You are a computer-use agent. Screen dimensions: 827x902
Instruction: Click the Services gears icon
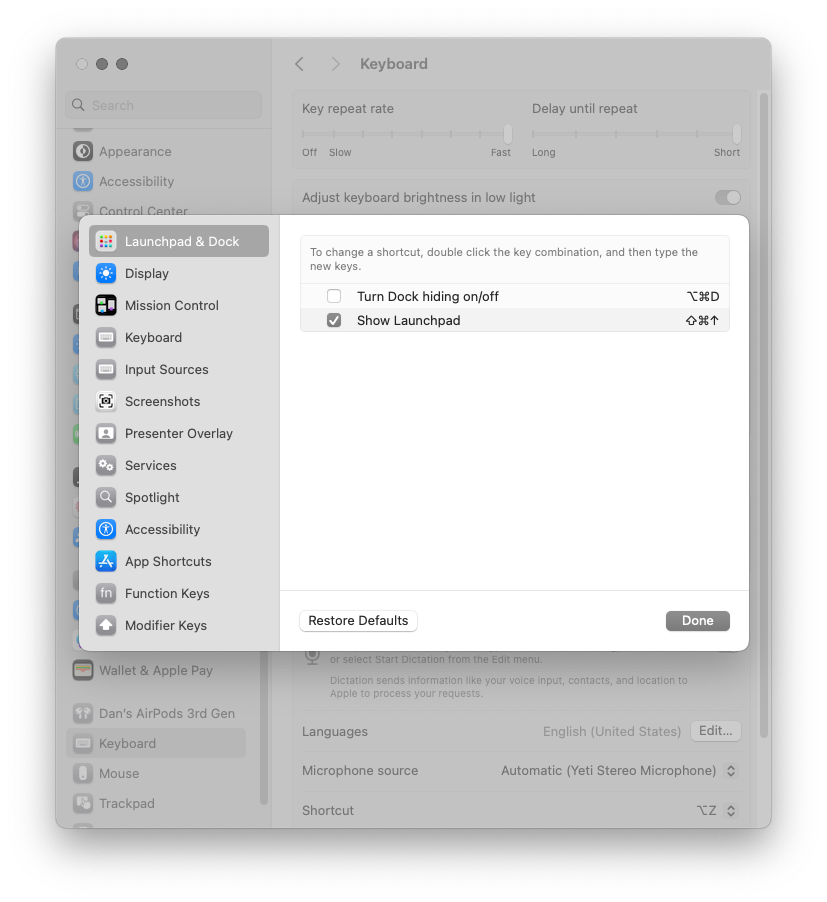(106, 465)
